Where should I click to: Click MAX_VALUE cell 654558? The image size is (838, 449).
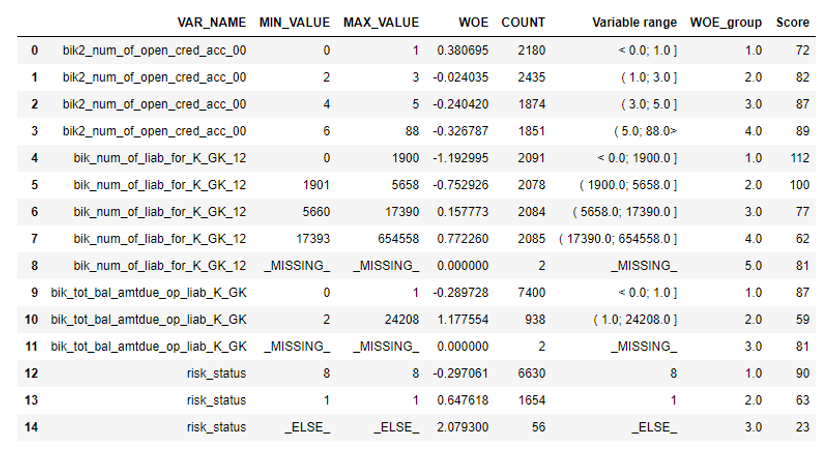(x=398, y=238)
